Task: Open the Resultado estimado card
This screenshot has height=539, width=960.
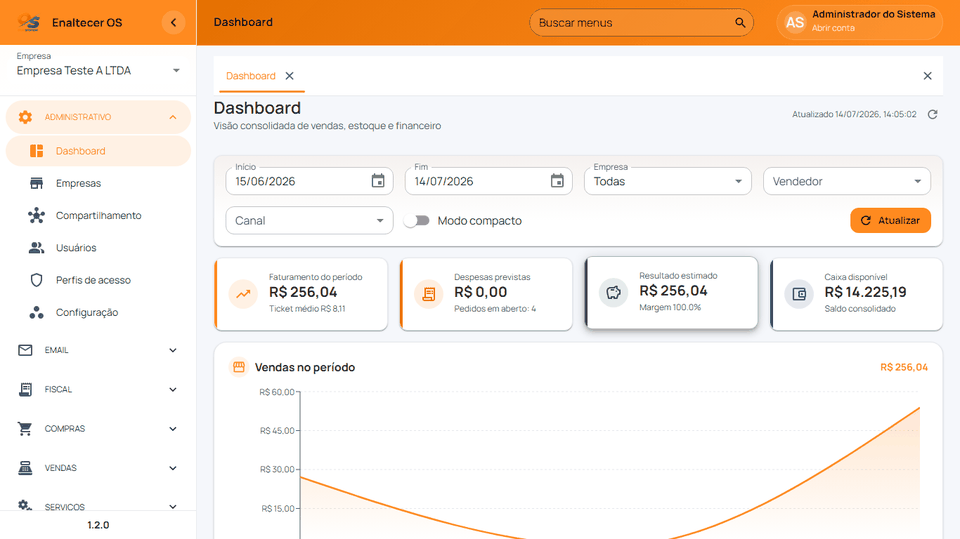Action: (x=672, y=293)
